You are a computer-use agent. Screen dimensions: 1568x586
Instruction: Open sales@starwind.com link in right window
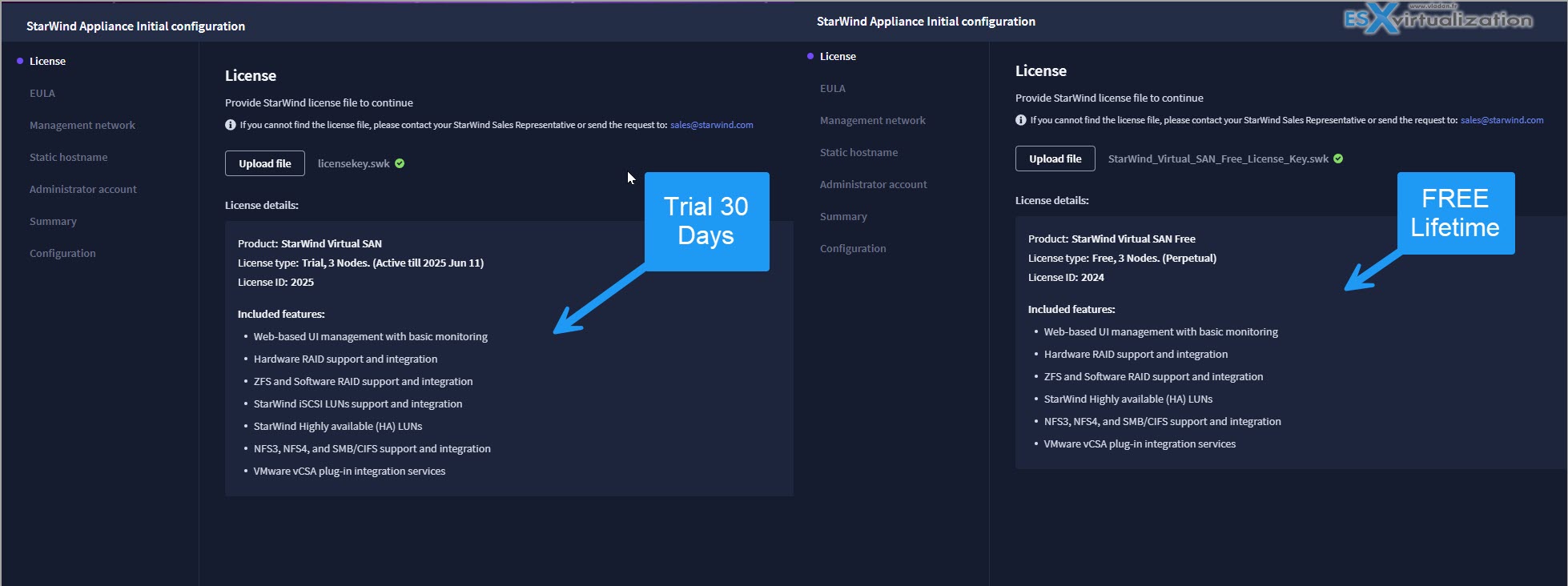pyautogui.click(x=1502, y=120)
